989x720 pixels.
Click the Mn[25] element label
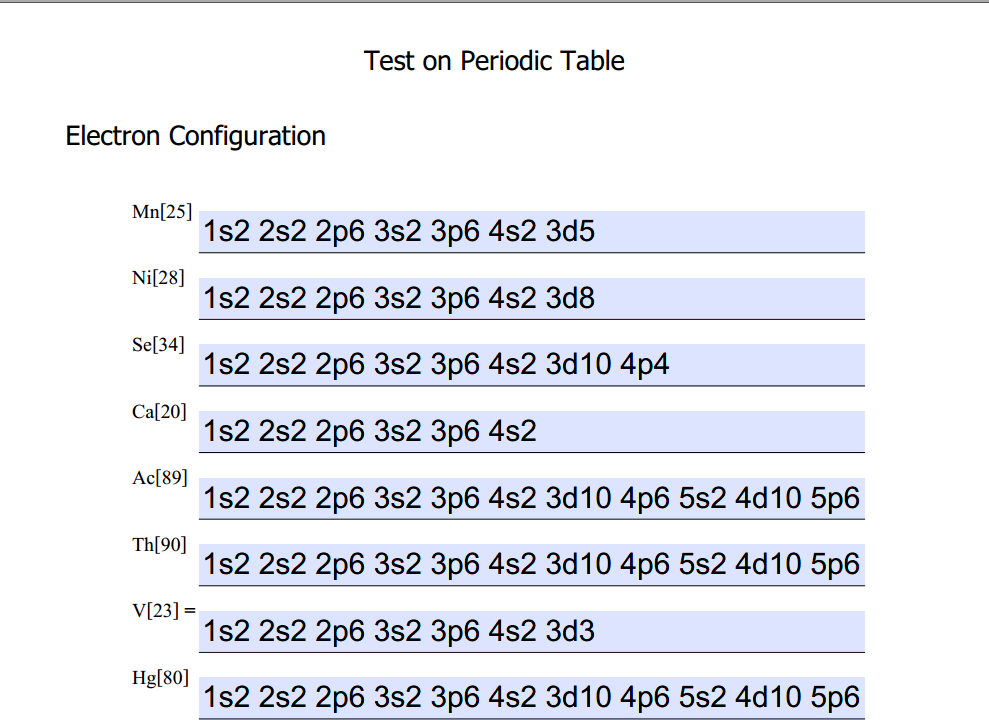pyautogui.click(x=161, y=212)
